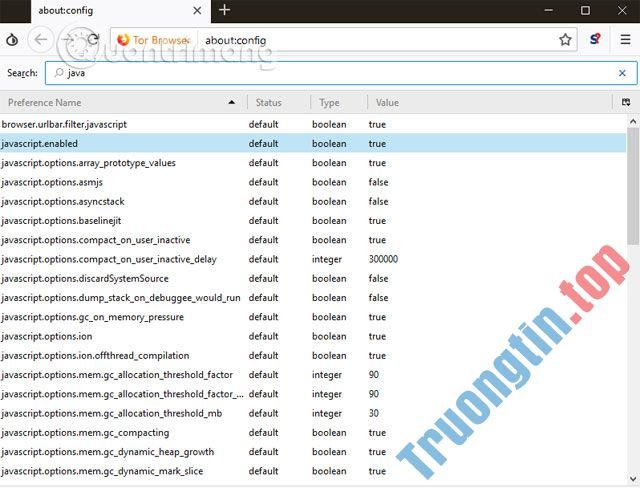Click the vertical scrollbar of preferences list
This screenshot has width=640, height=488.
pos(633,300)
